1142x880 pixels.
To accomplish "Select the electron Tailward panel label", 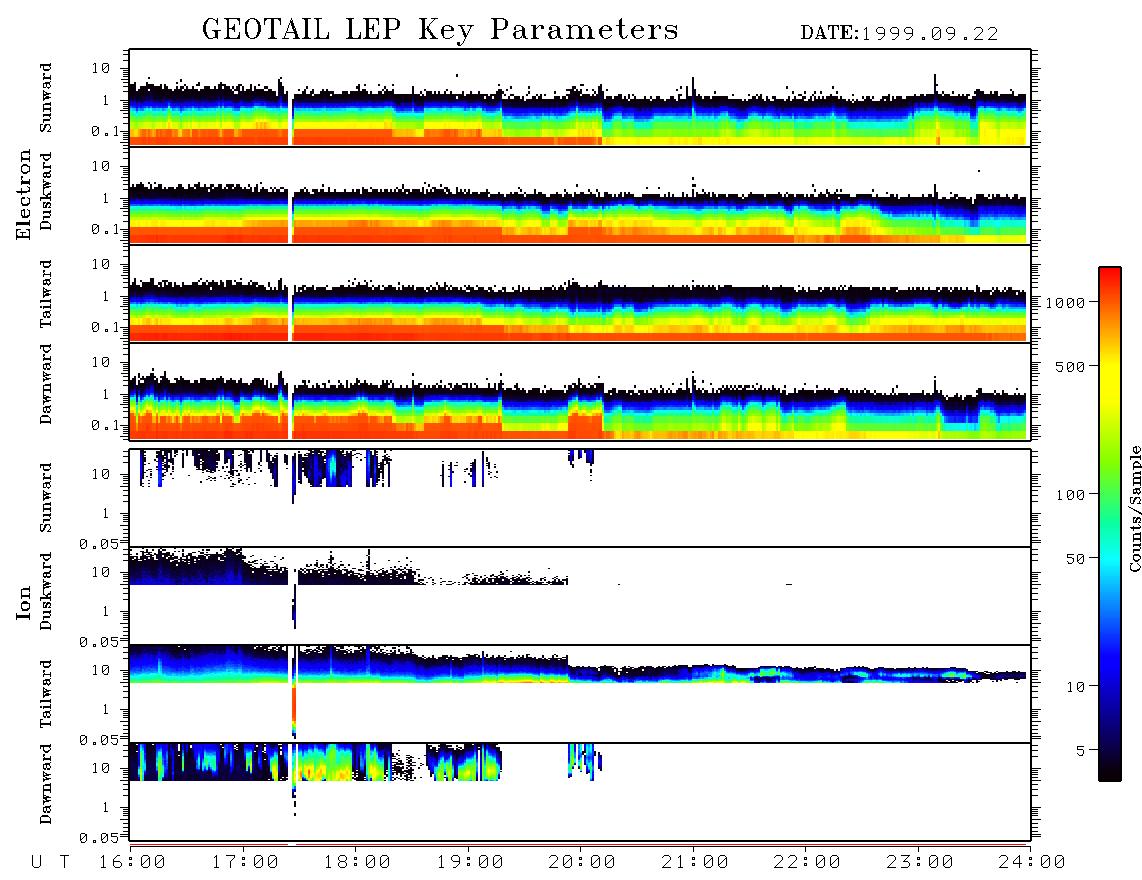I will point(46,293).
